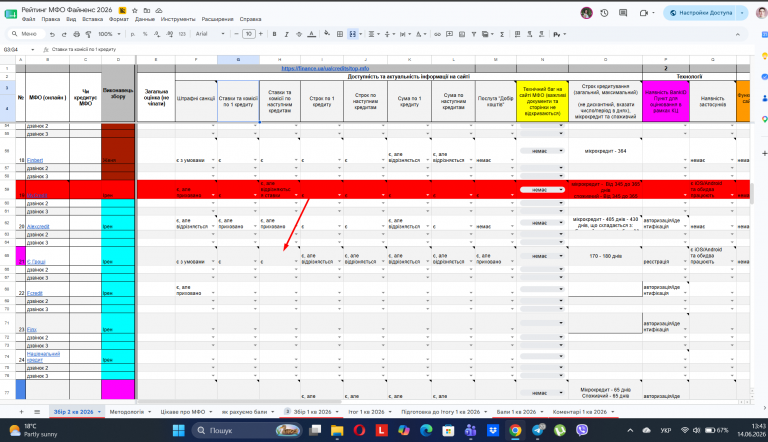Switch to the Методологія sheet tab
Image resolution: width=768 pixels, height=442 pixels.
click(127, 412)
